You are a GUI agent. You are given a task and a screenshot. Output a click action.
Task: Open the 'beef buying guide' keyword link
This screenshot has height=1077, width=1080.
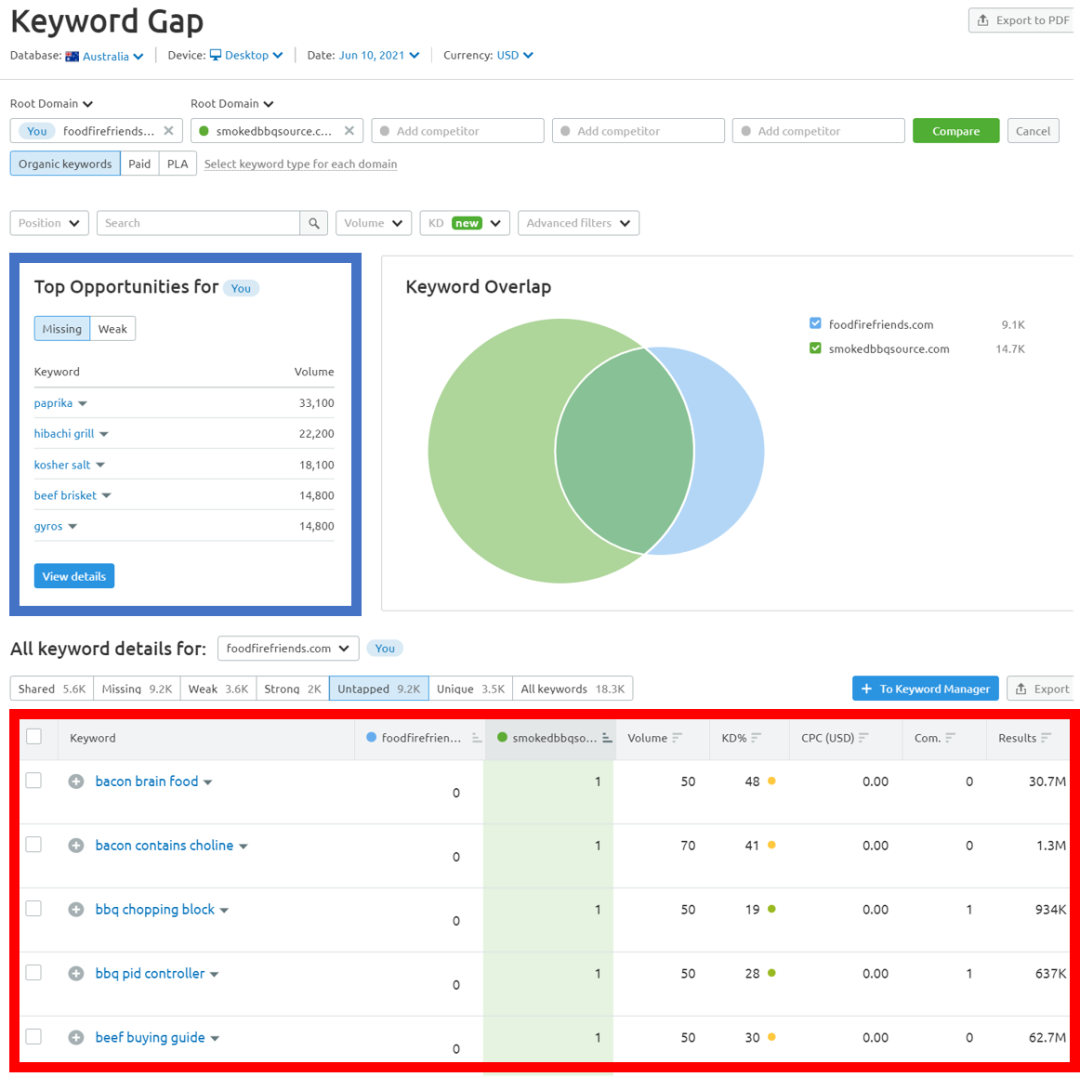[x=149, y=1038]
